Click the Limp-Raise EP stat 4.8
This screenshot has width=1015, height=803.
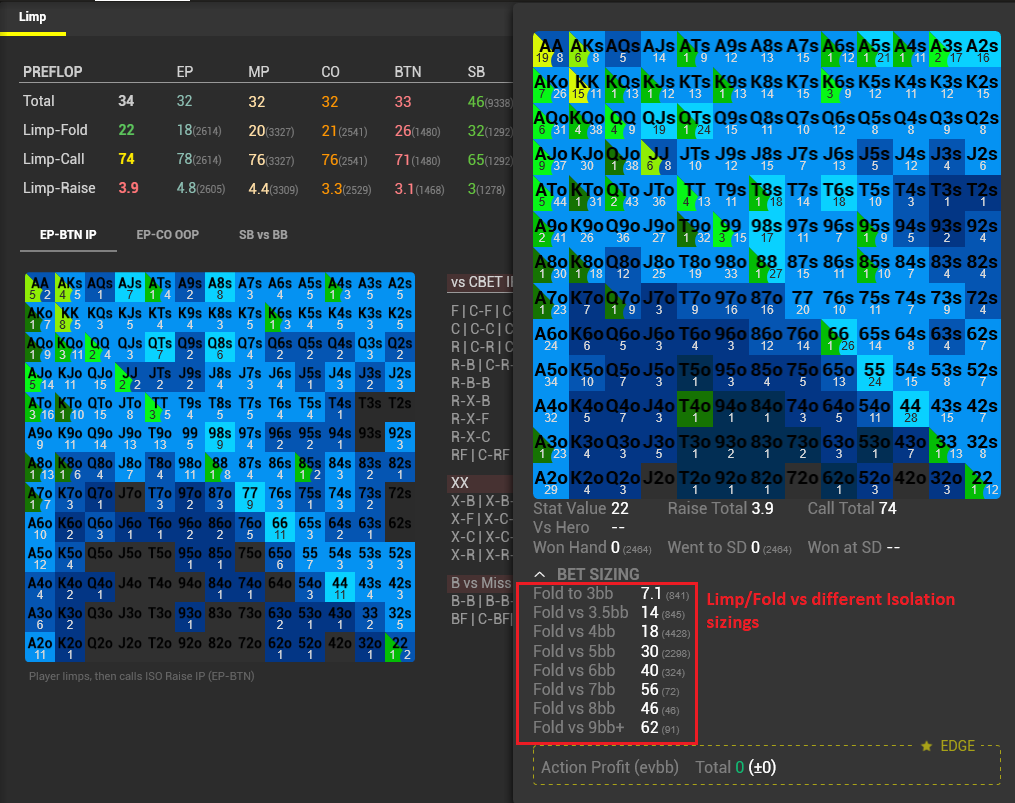185,188
